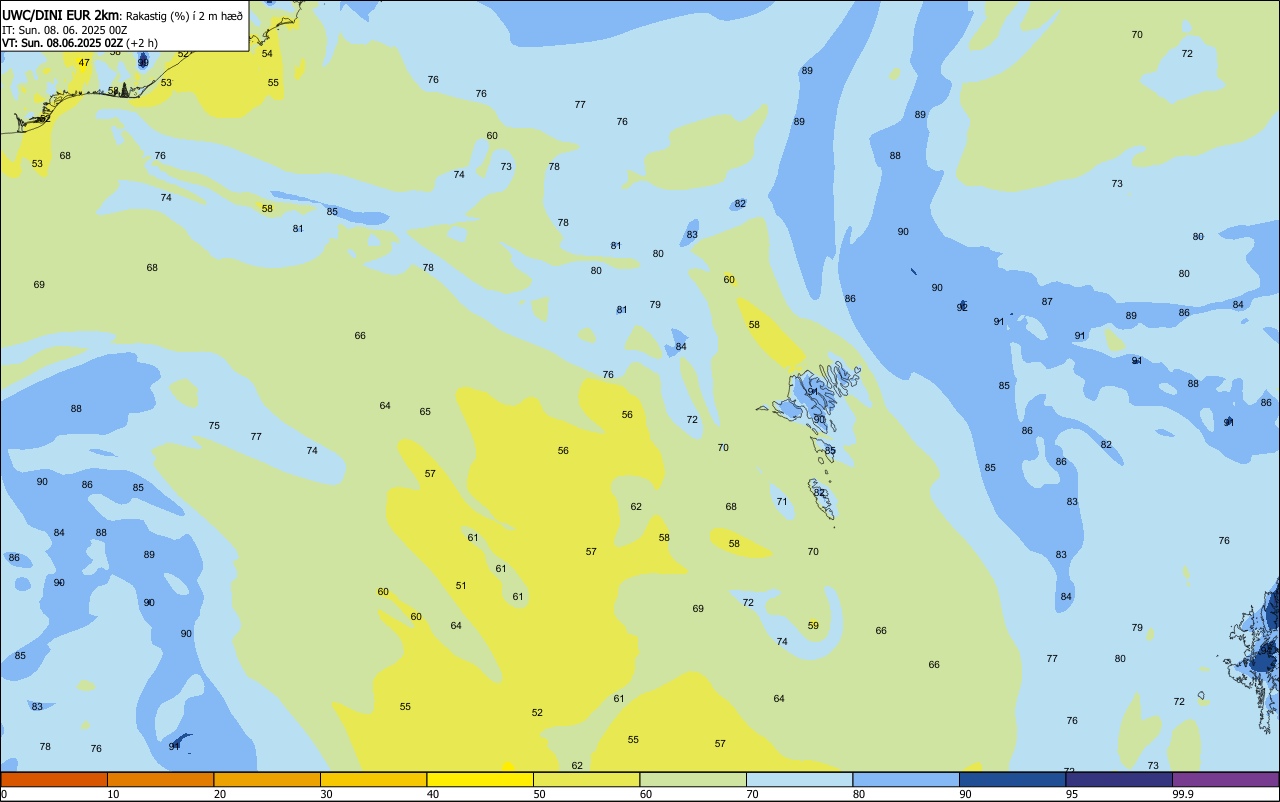
Task: Select the 30–40 golden legend swatch
Action: click(373, 779)
